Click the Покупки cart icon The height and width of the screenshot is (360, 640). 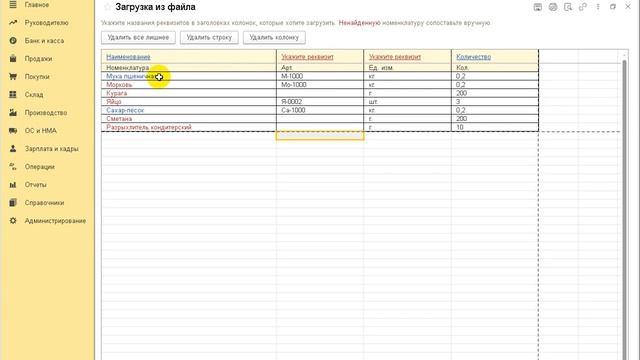pyautogui.click(x=13, y=76)
